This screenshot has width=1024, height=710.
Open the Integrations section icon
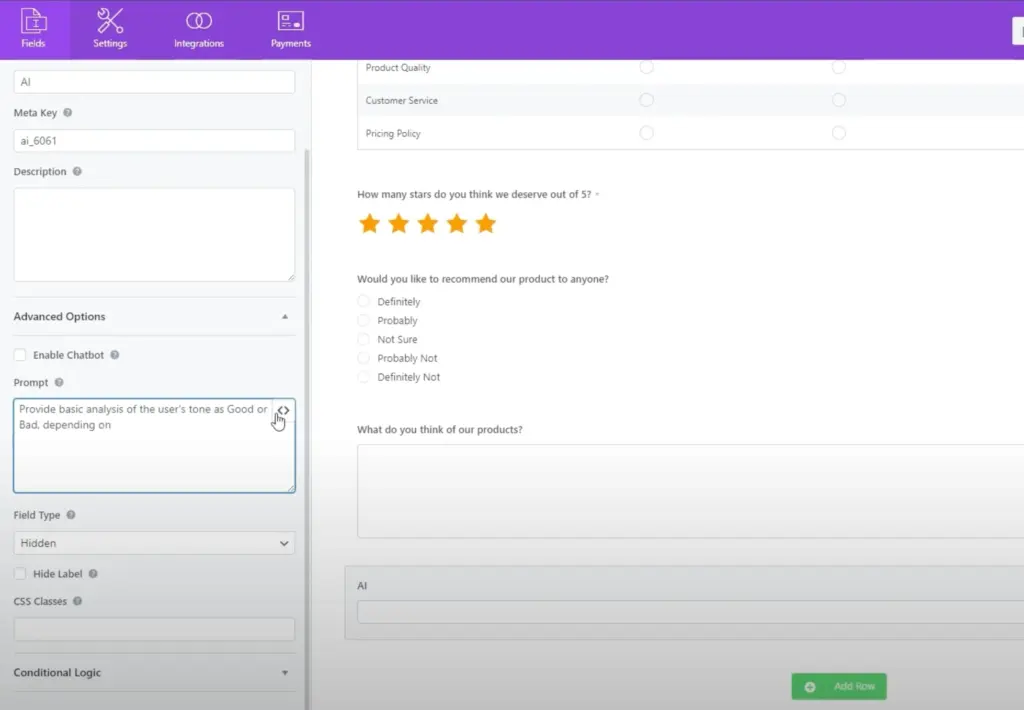pyautogui.click(x=198, y=22)
